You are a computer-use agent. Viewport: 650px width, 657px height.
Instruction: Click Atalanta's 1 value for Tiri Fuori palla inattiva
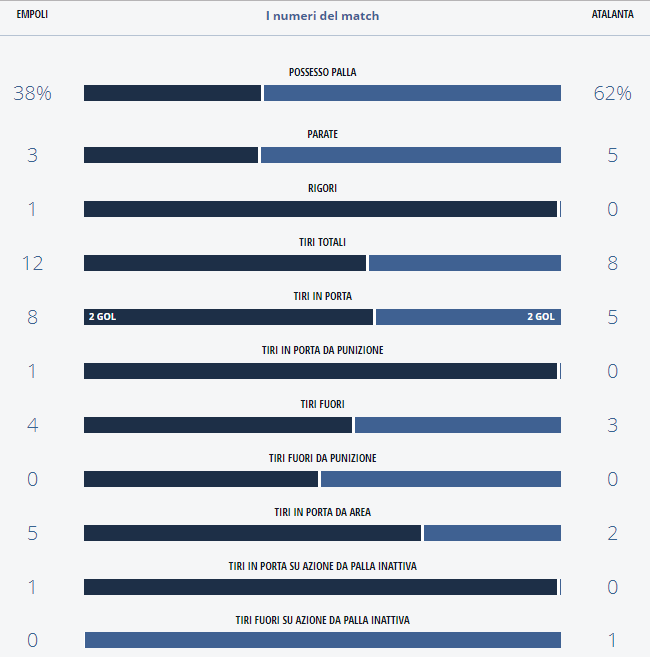(612, 641)
